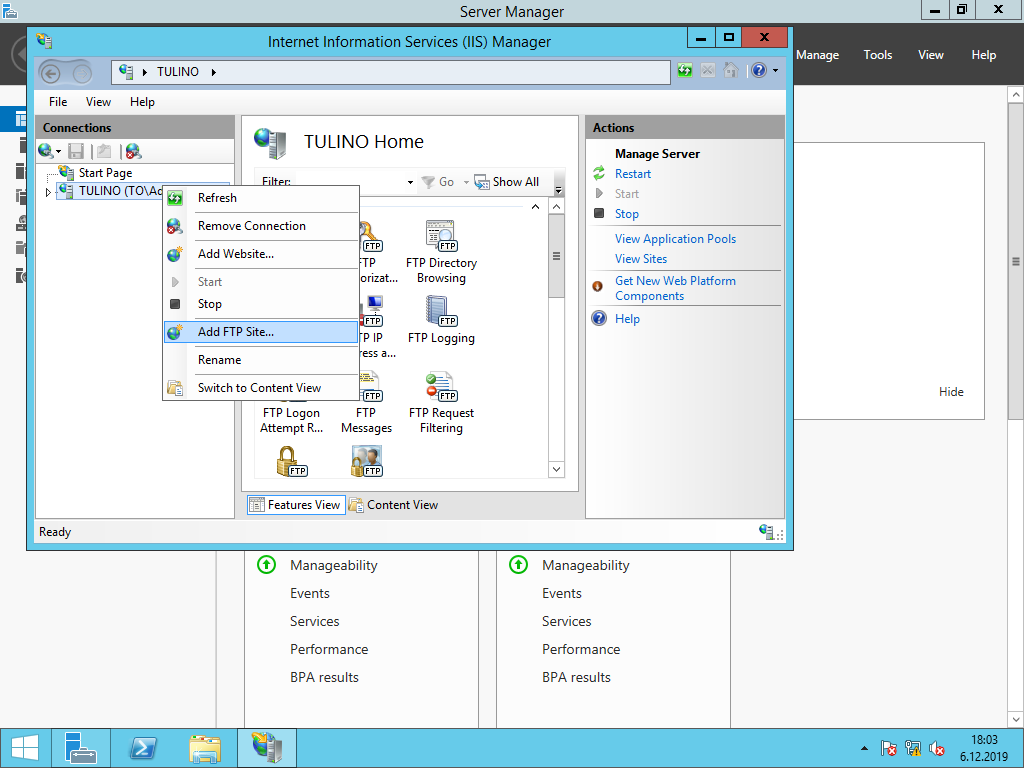Image resolution: width=1024 pixels, height=768 pixels.
Task: Open the Filter combo box dropdown
Action: 410,182
